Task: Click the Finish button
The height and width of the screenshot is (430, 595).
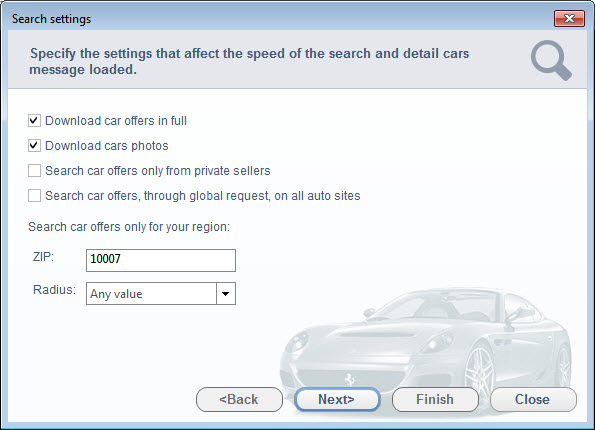Action: pyautogui.click(x=435, y=399)
